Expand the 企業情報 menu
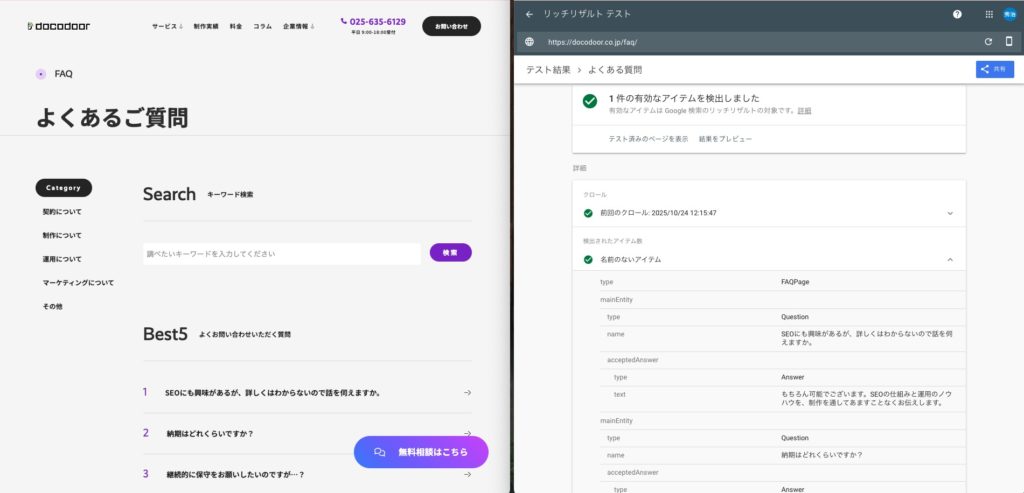This screenshot has height=493, width=1024. pos(298,26)
